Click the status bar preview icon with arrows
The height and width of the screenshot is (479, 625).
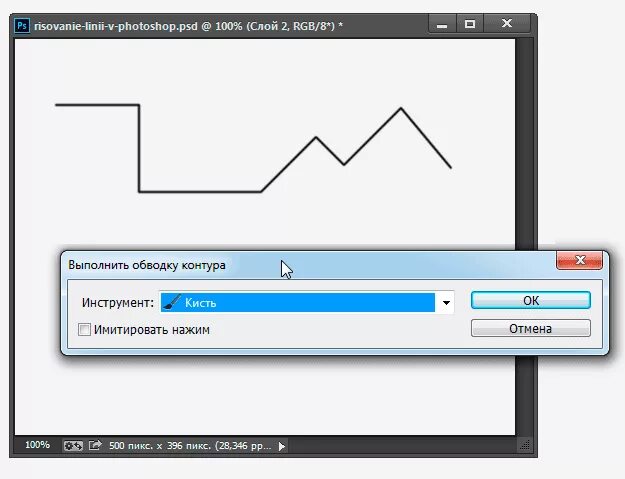point(73,446)
